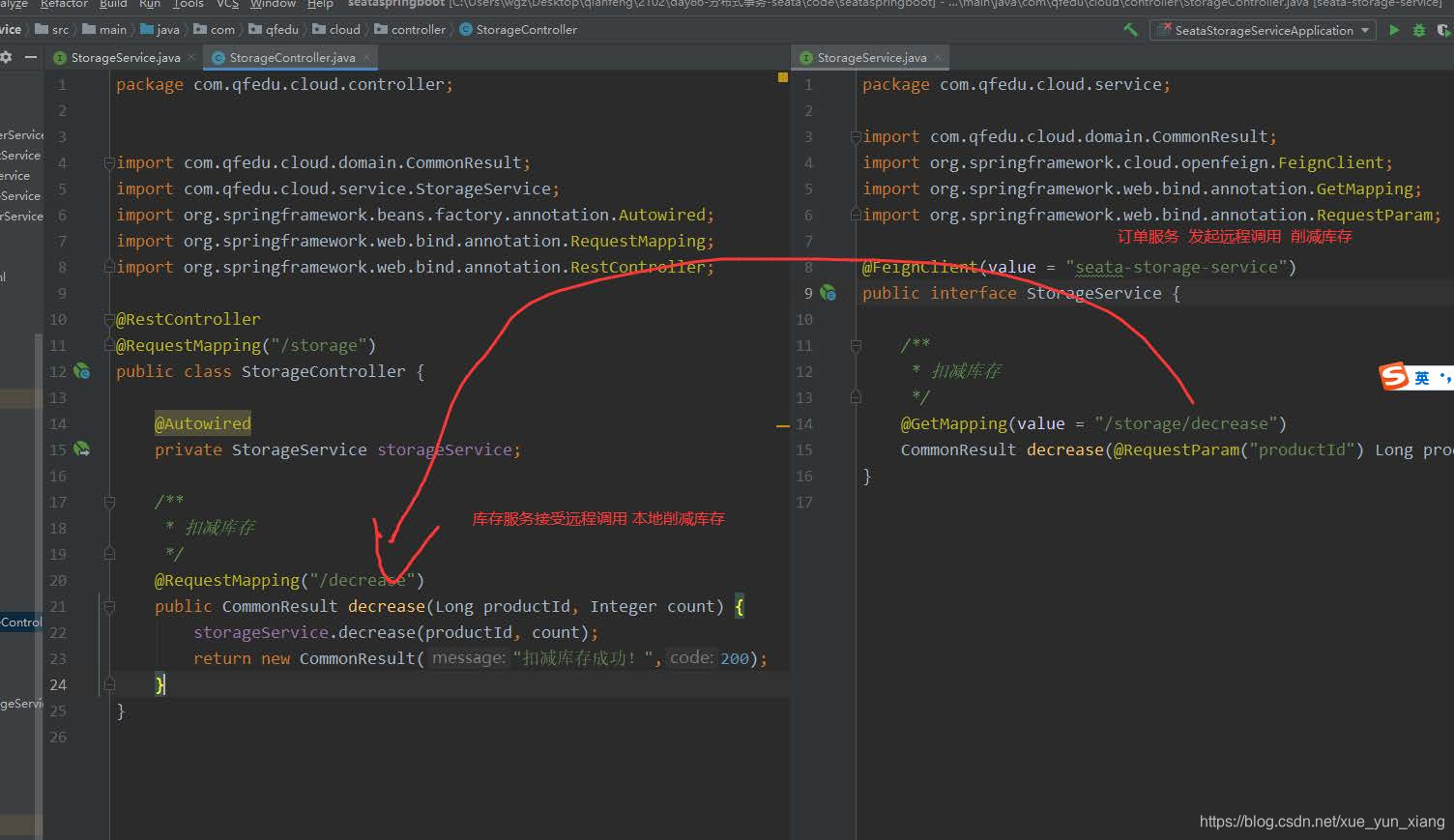
Task: Click the fold end marker at line 24
Action: [x=110, y=684]
